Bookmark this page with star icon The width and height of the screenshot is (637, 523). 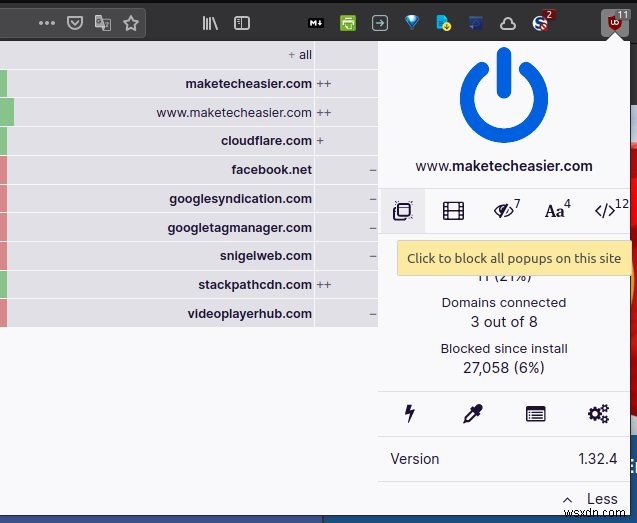pos(131,23)
